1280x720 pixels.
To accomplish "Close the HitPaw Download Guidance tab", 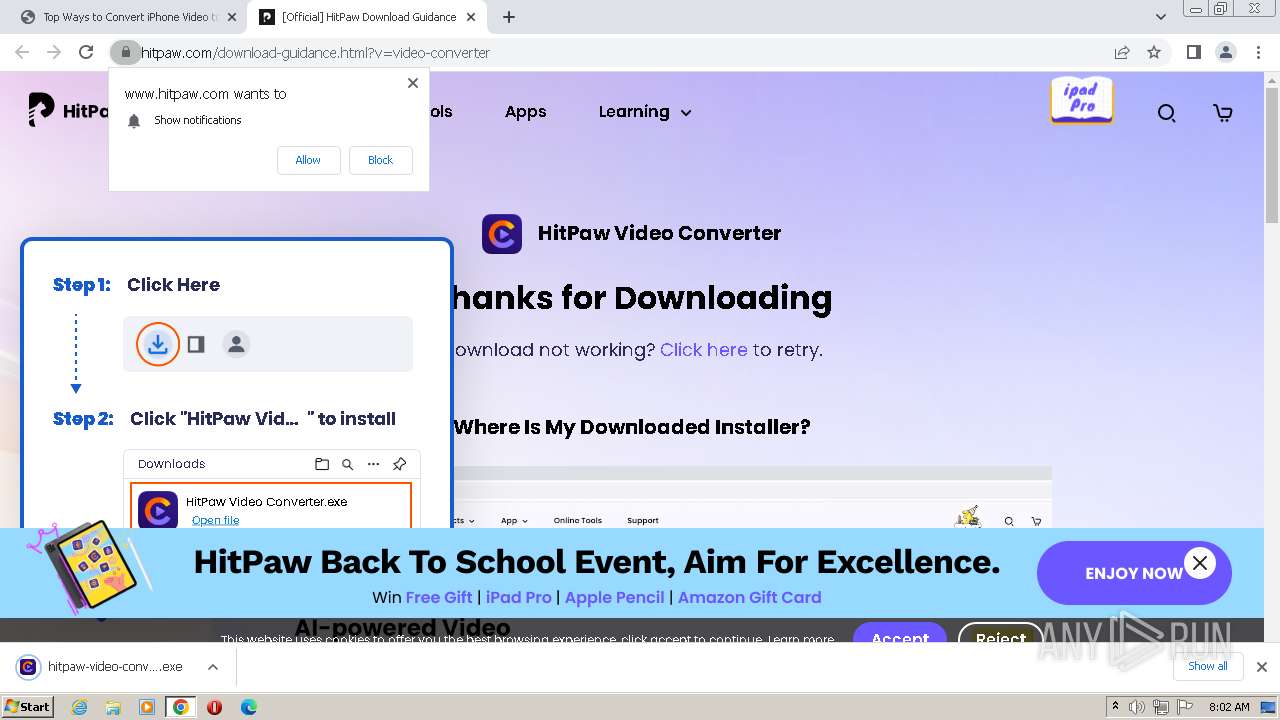I will pyautogui.click(x=471, y=17).
